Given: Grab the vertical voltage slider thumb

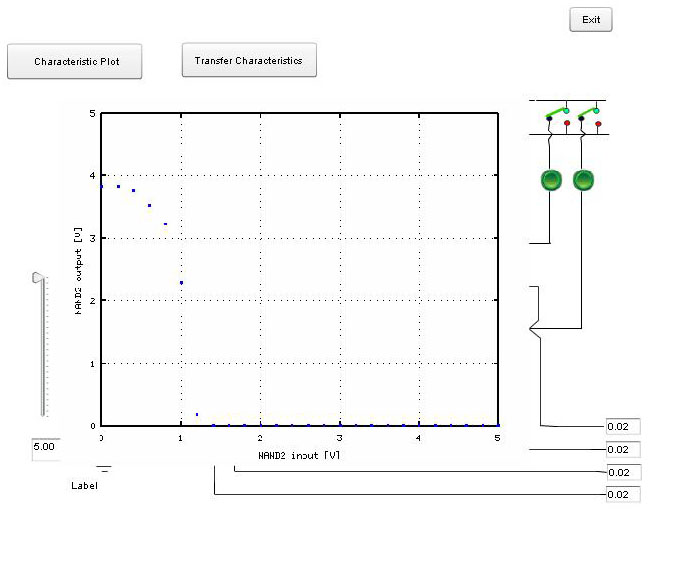Looking at the screenshot, I should click(x=38, y=278).
